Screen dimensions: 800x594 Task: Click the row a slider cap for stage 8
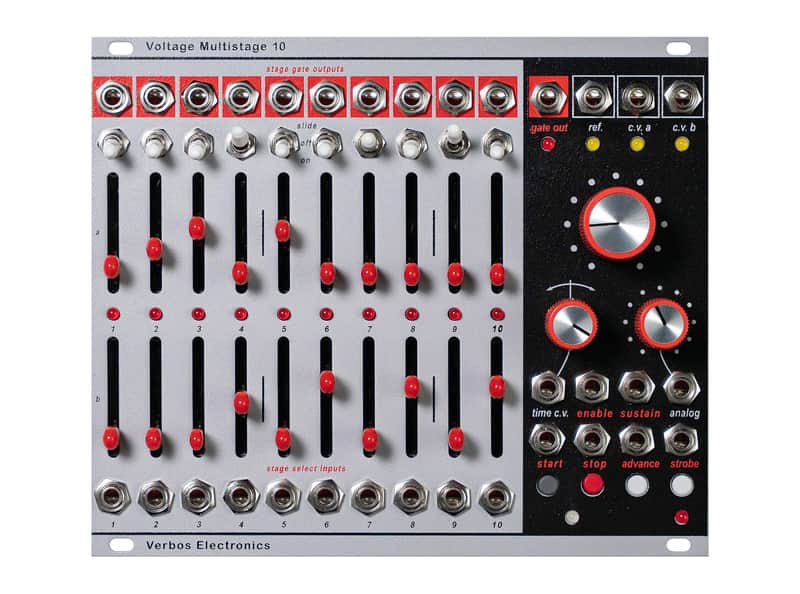(x=412, y=274)
